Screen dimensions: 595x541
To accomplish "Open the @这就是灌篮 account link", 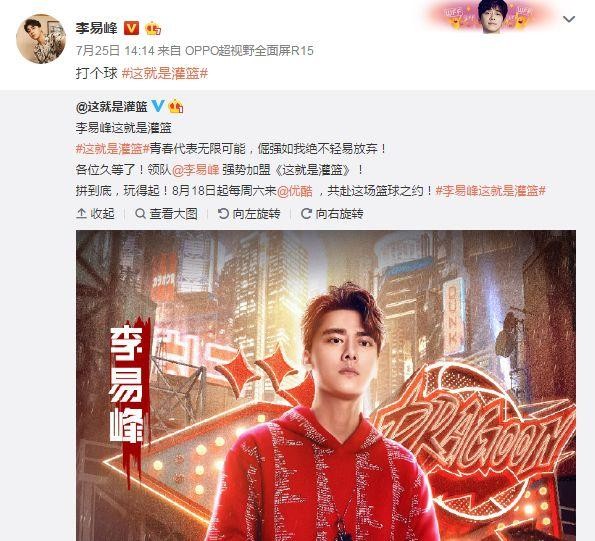I will click(112, 107).
